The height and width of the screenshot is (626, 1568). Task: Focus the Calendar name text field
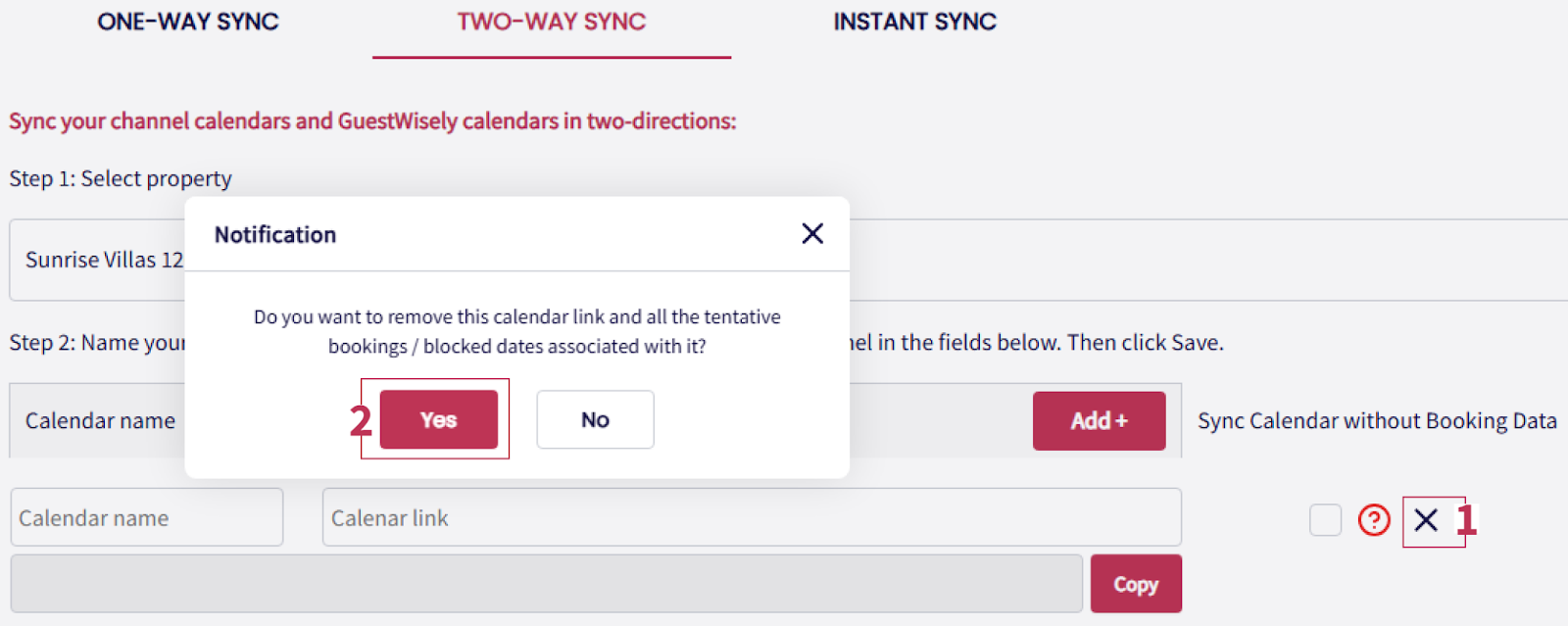pos(147,517)
